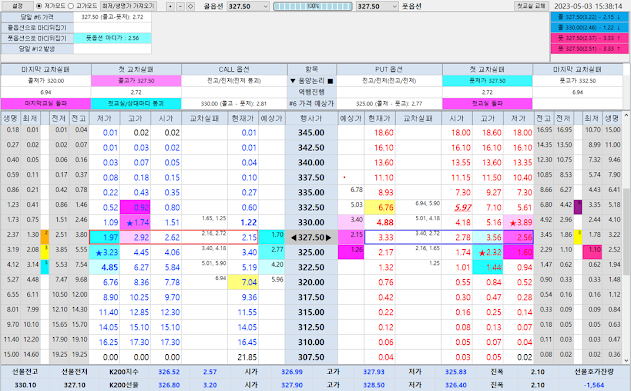The height and width of the screenshot is (391, 631).
Task: Click the dot button beside 가져오기
Action: coord(171,6)
